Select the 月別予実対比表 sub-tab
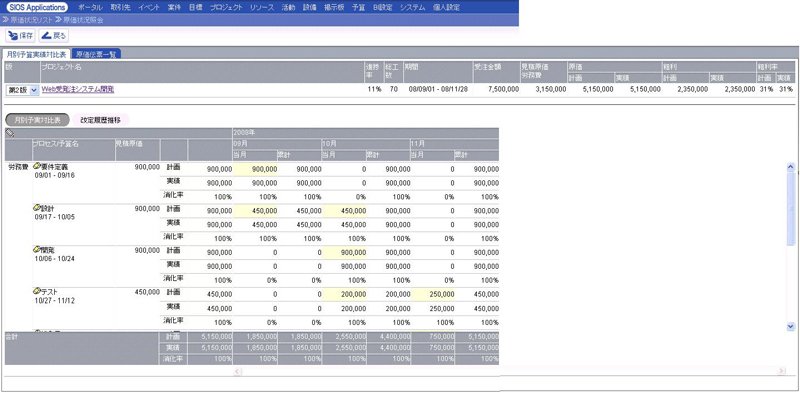This screenshot has height=393, width=800. (37, 120)
